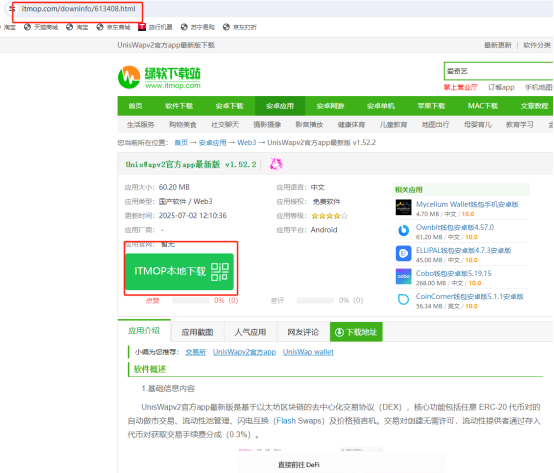
Task: Go to the green 下载地址 tab
Action: (x=356, y=332)
